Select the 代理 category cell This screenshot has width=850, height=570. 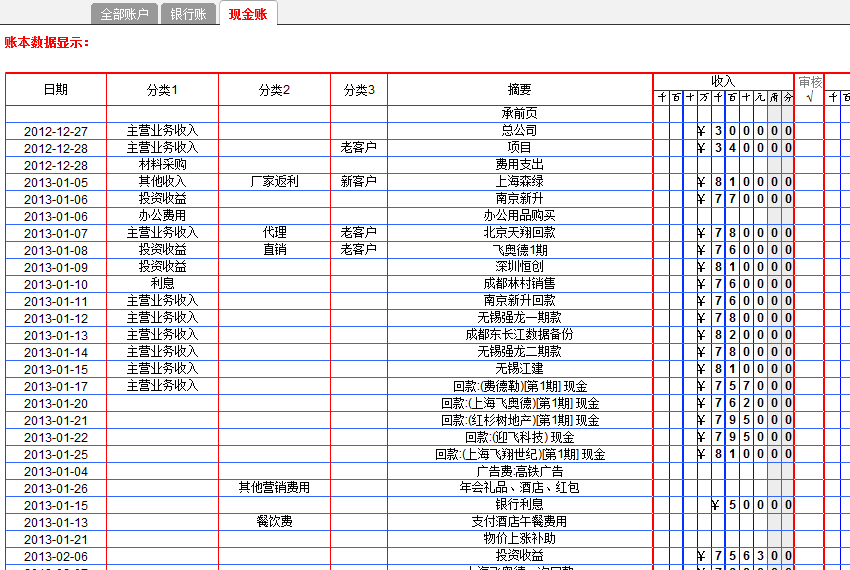[274, 233]
